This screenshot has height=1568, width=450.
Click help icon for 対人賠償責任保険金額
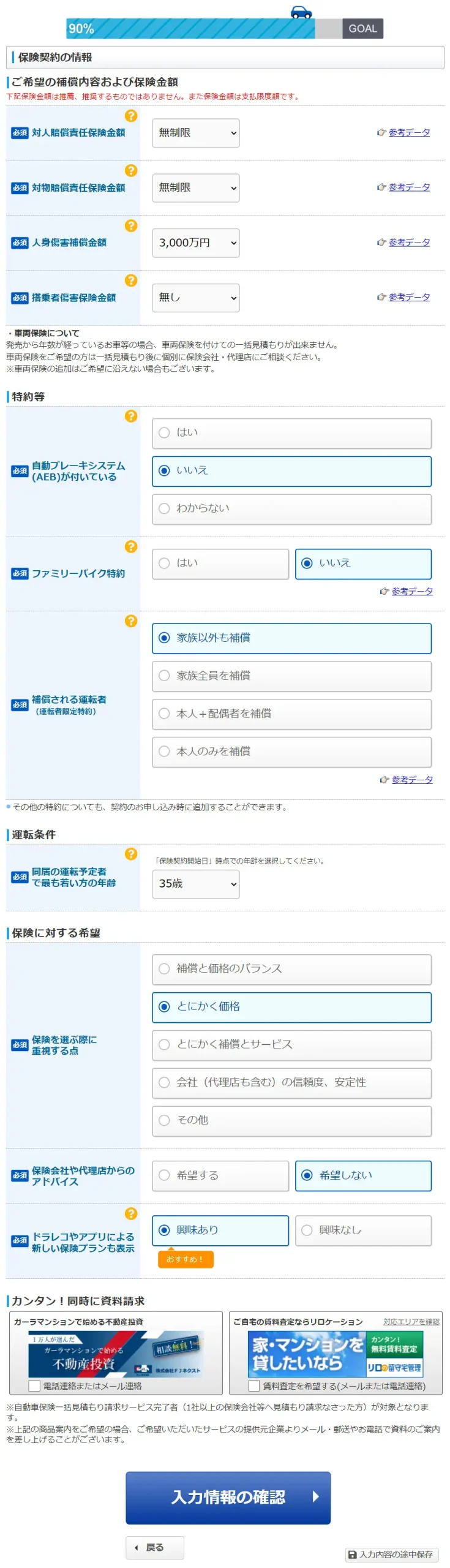pyautogui.click(x=131, y=116)
